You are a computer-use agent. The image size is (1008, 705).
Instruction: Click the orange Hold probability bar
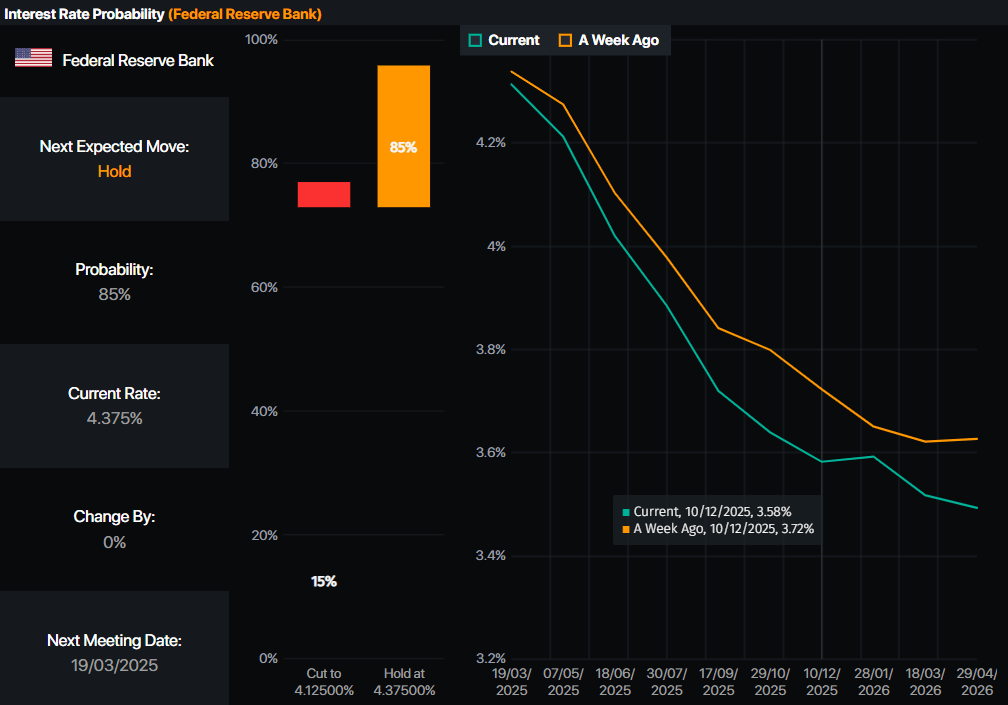click(x=403, y=136)
